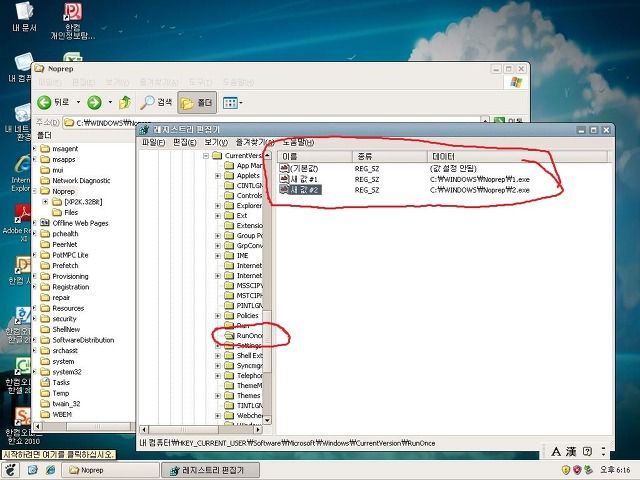This screenshot has height=480, width=640.
Task: Click red shield tray icon
Action: pos(577,470)
